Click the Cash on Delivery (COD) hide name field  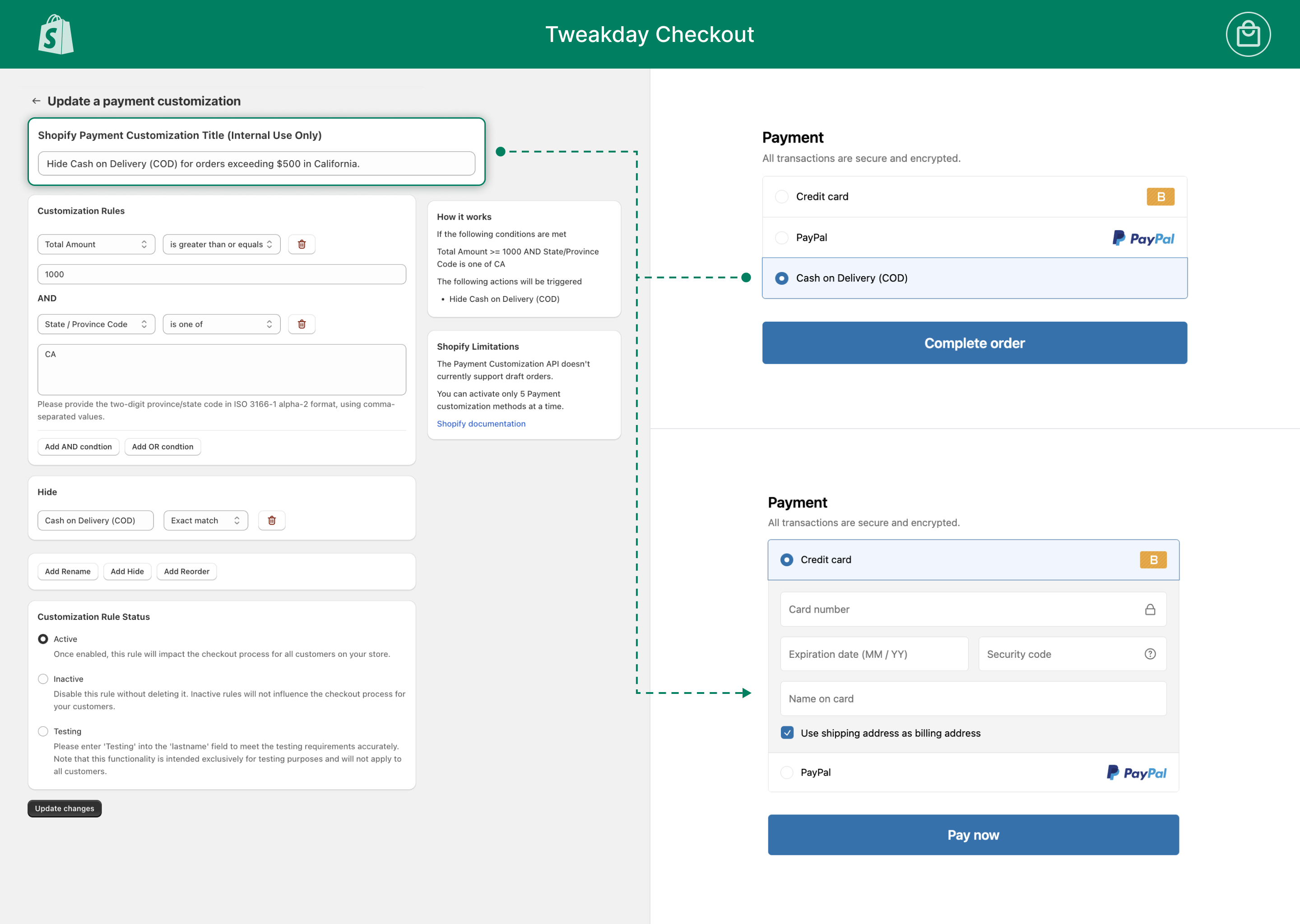click(96, 520)
